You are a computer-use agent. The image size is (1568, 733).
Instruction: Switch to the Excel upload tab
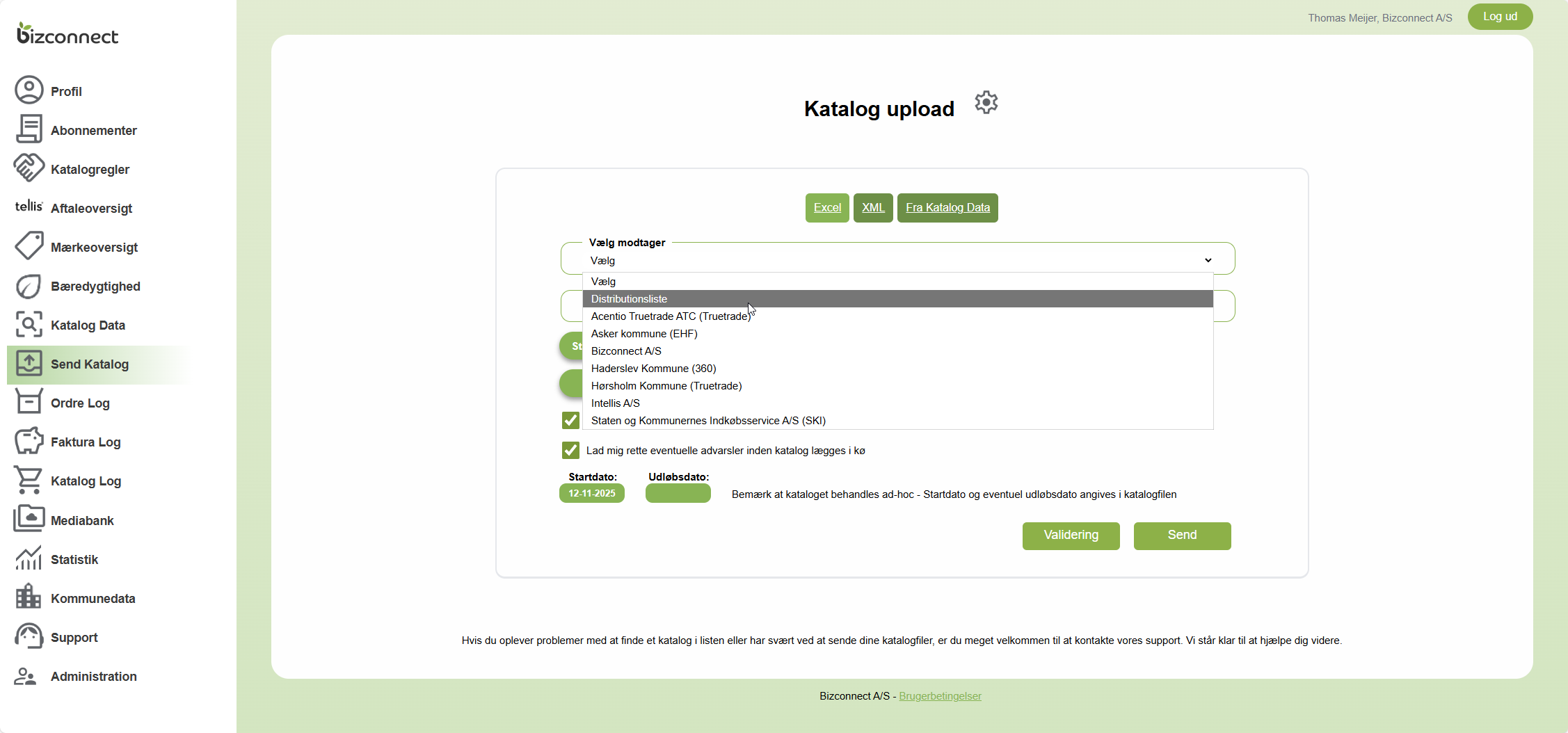[x=827, y=208]
